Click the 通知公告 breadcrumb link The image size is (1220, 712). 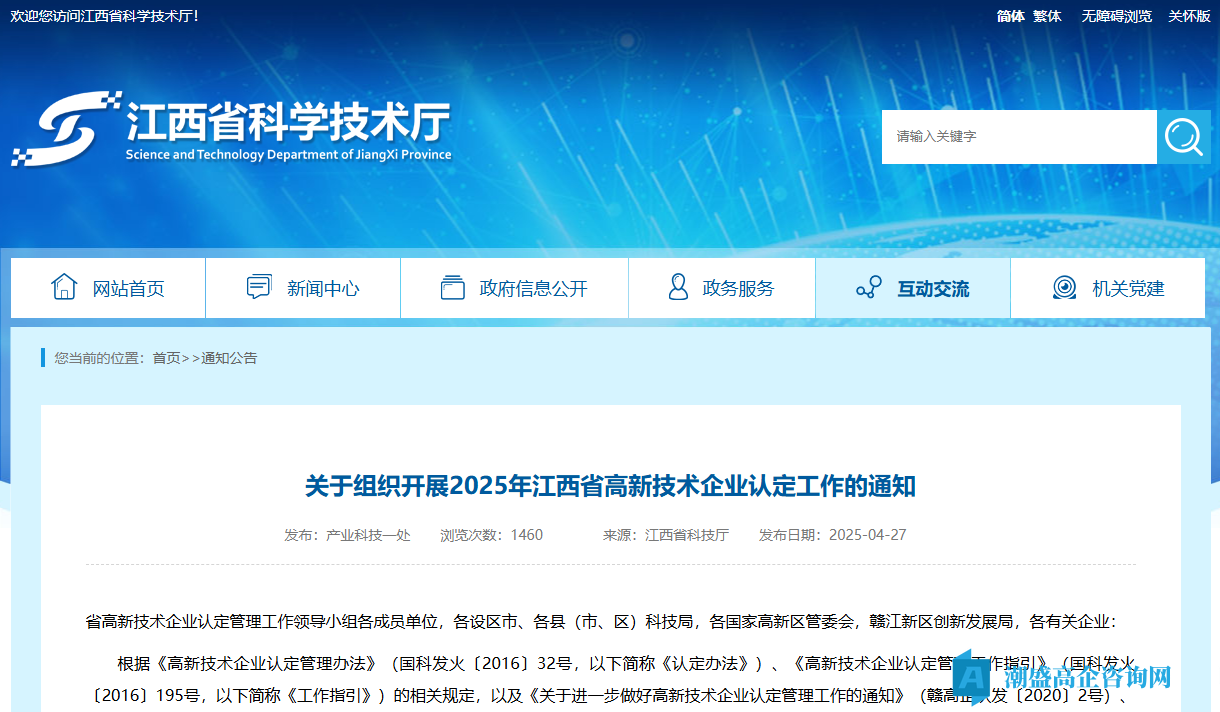pyautogui.click(x=229, y=358)
